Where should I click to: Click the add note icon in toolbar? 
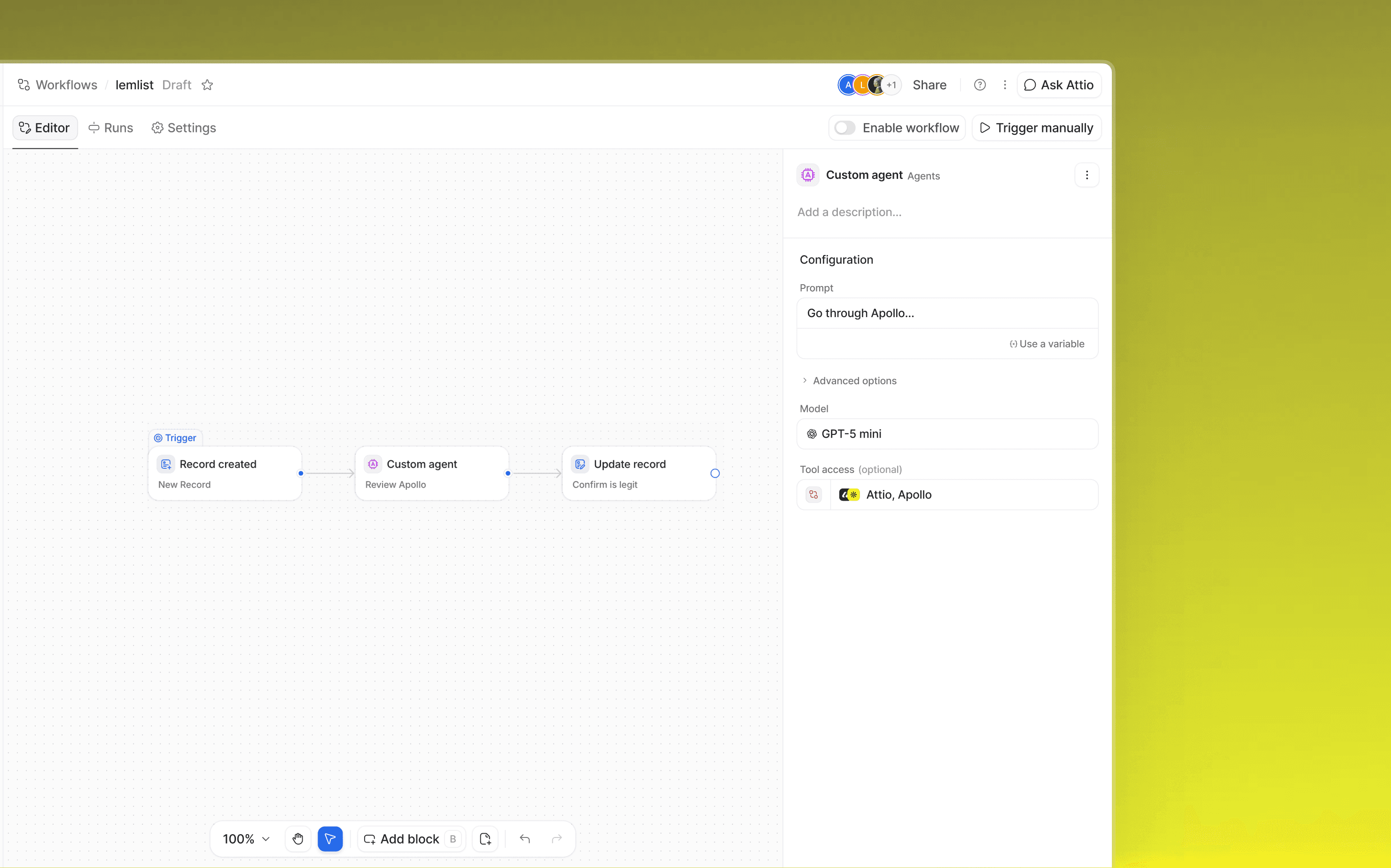pos(485,839)
